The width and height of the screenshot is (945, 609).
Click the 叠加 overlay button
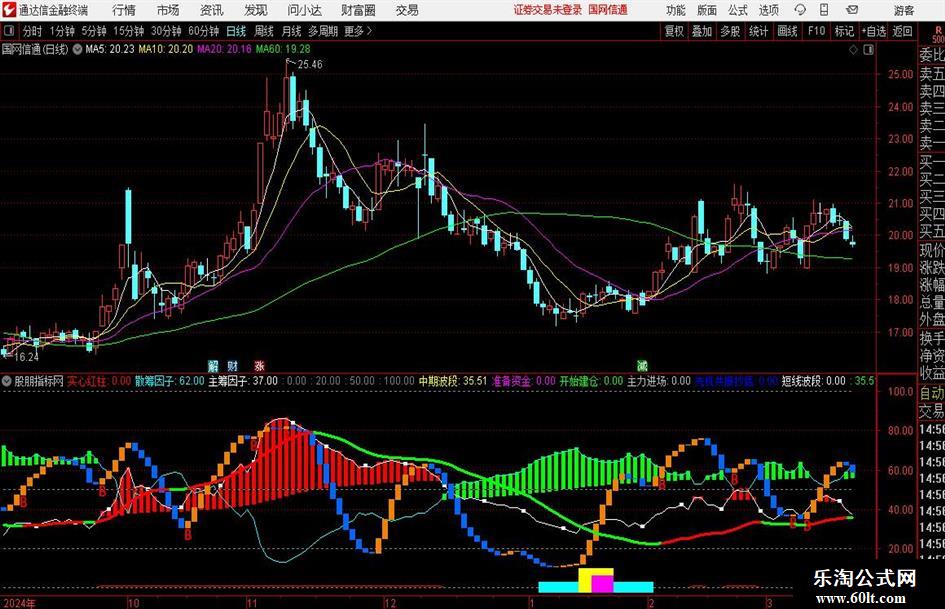click(702, 31)
